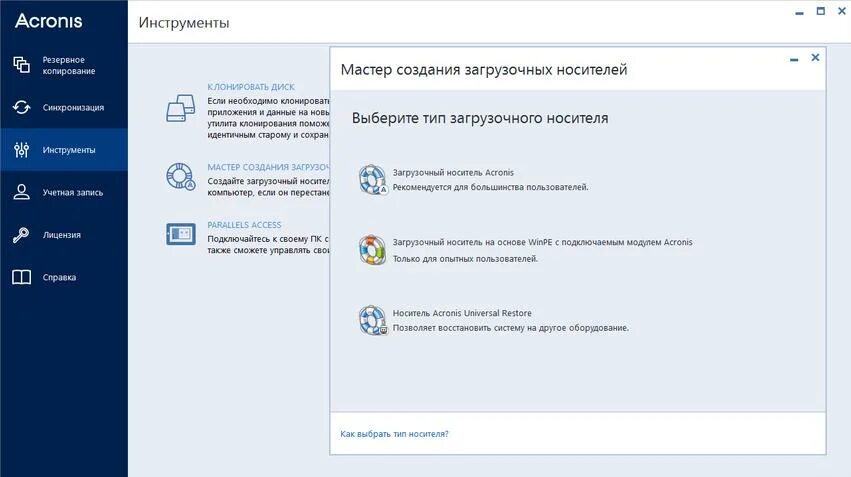Click the Help book icon
The height and width of the screenshot is (477, 851).
tap(21, 277)
